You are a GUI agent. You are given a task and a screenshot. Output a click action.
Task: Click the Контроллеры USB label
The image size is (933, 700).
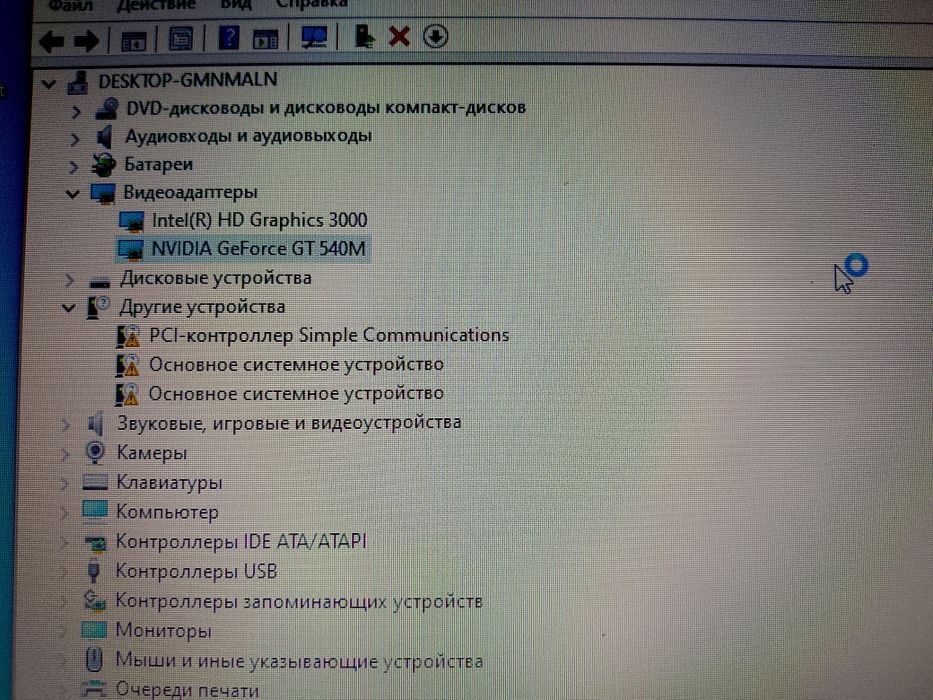196,571
